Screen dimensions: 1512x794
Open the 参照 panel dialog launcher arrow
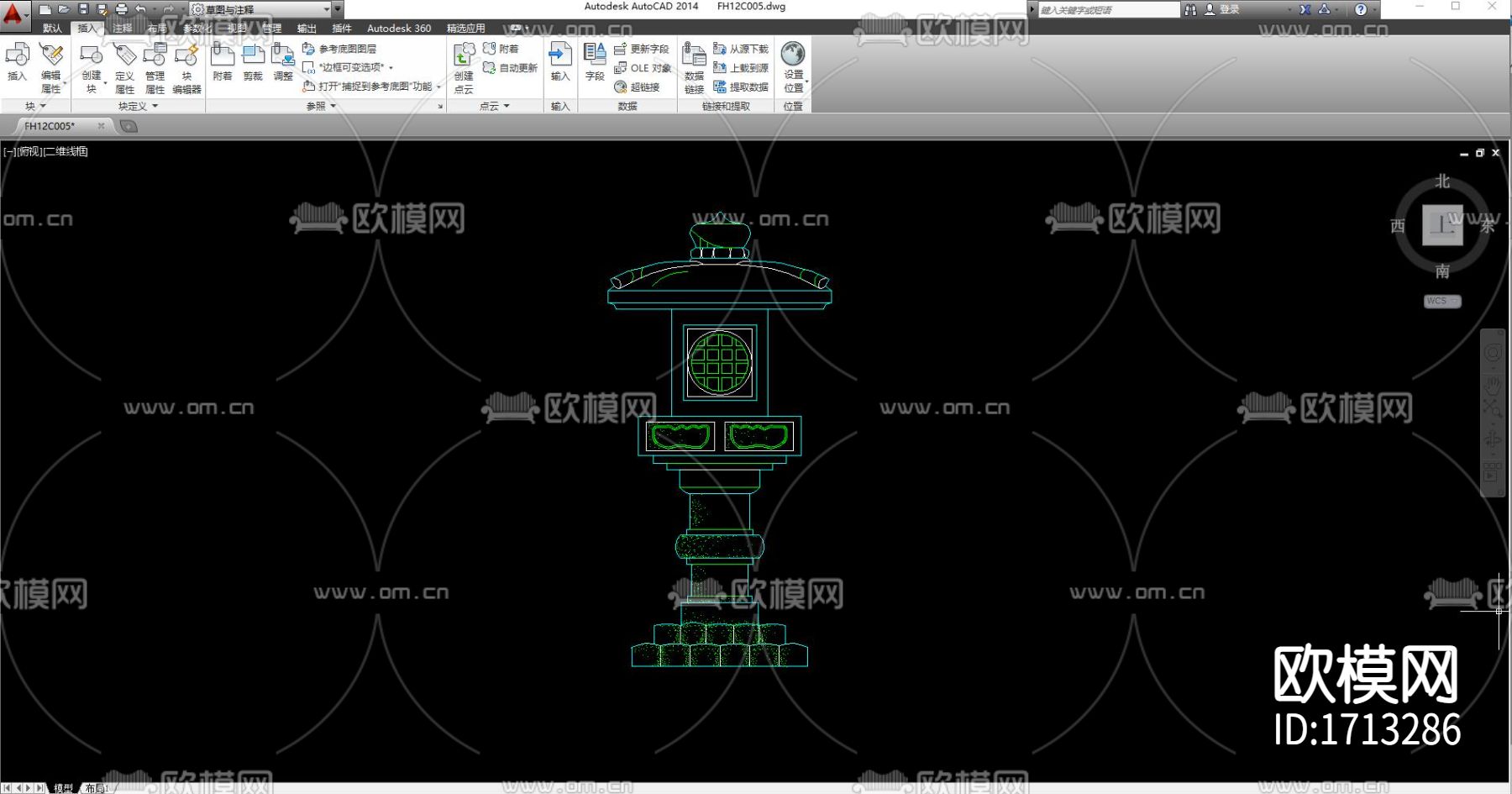pyautogui.click(x=440, y=107)
